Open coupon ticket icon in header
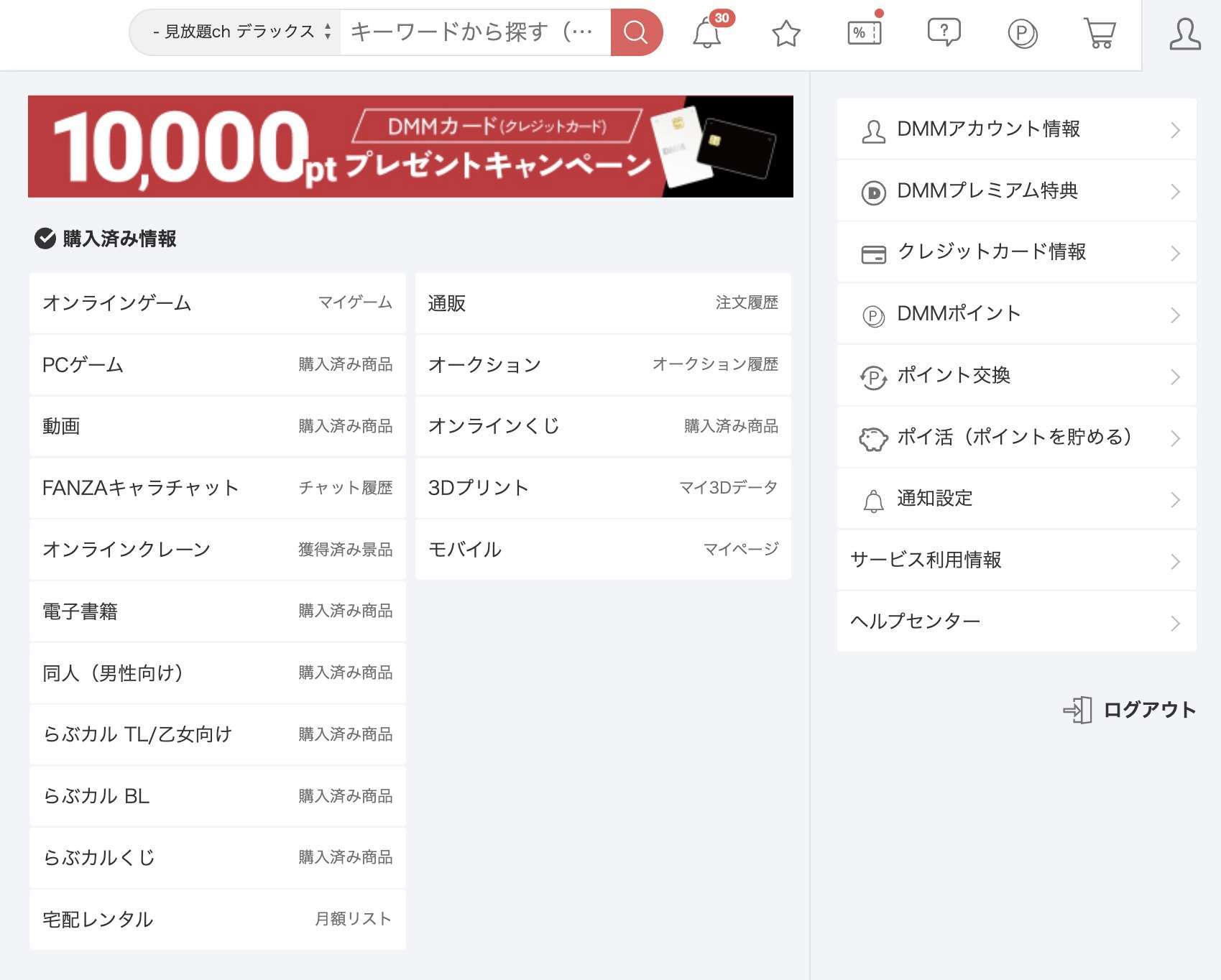 click(x=865, y=32)
